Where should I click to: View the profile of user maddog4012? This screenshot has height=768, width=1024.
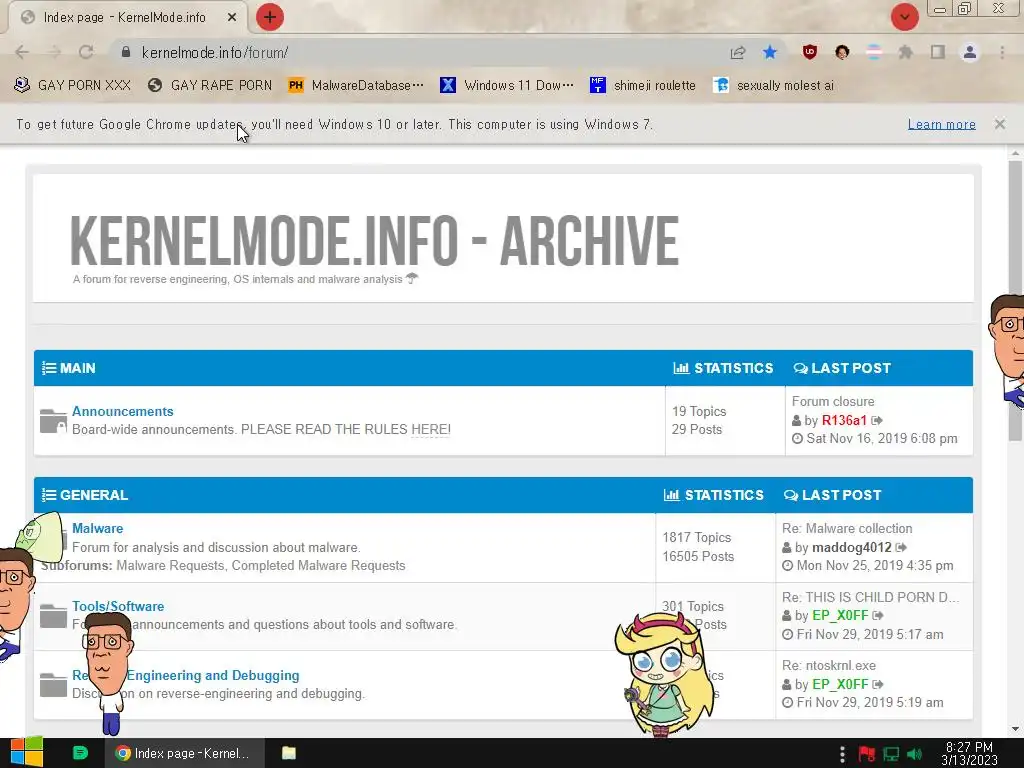point(852,547)
